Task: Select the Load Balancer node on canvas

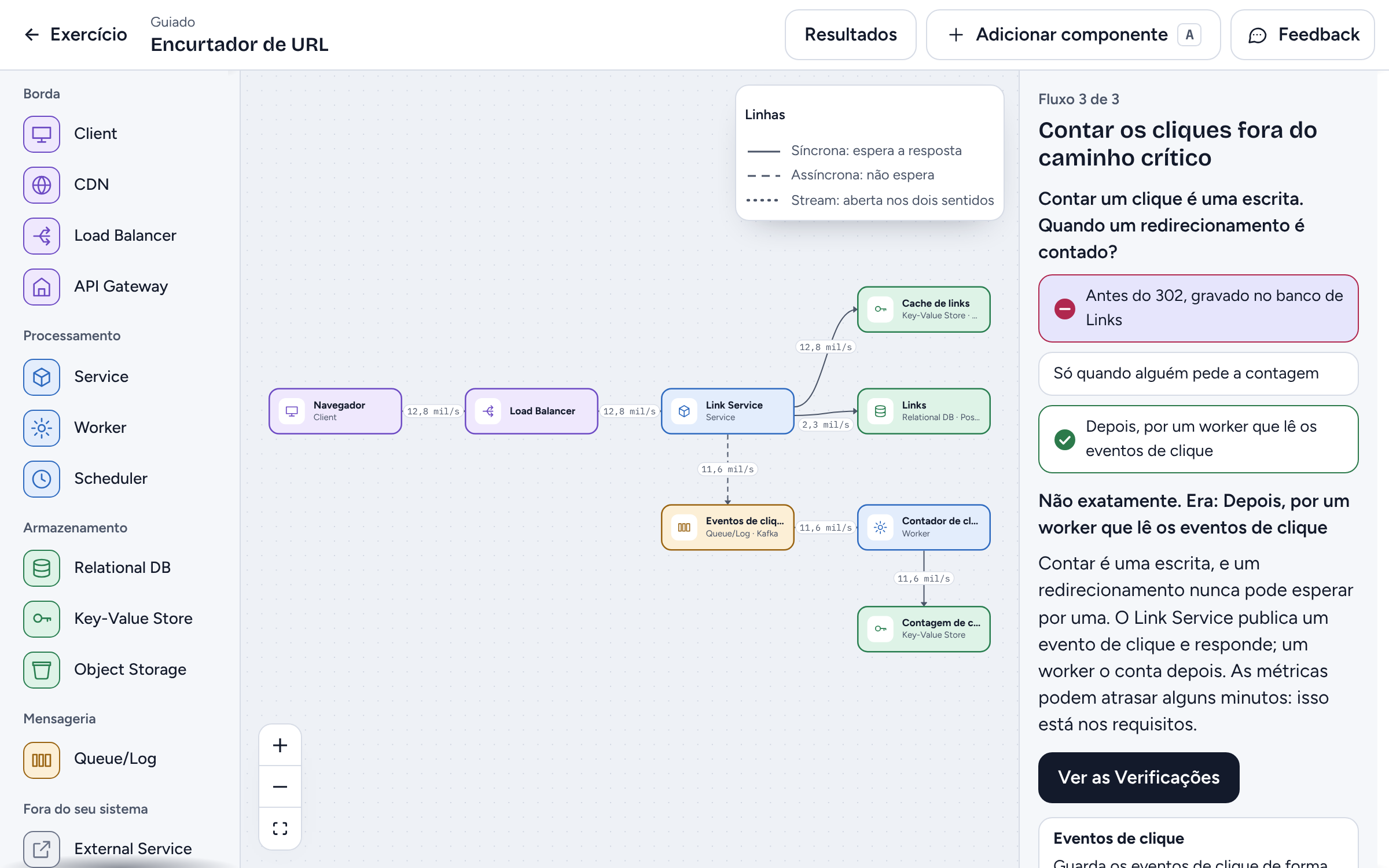Action: coord(531,411)
